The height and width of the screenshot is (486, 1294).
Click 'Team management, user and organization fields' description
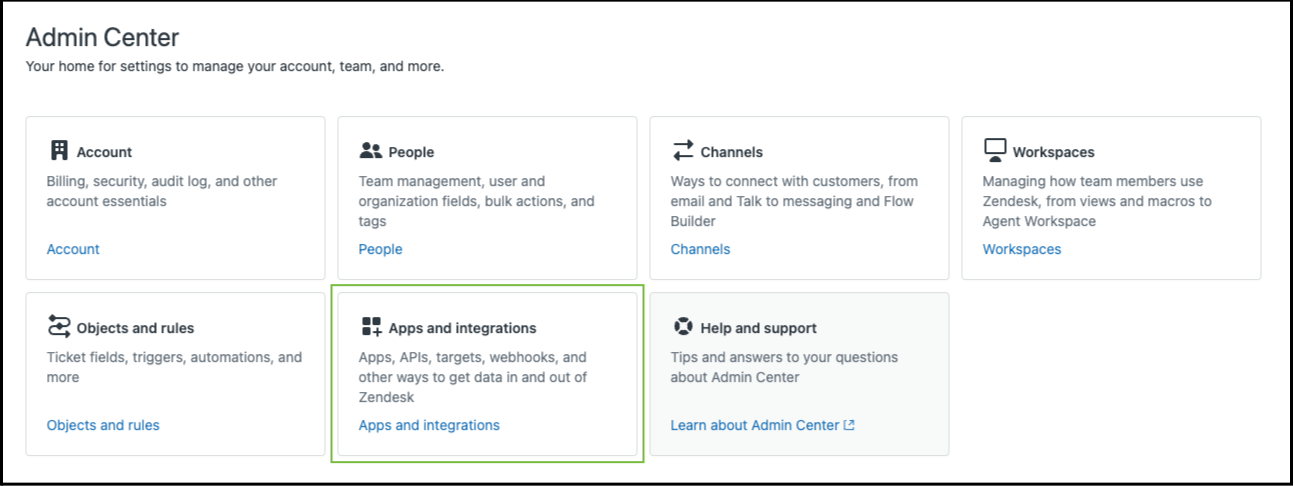pyautogui.click(x=476, y=201)
